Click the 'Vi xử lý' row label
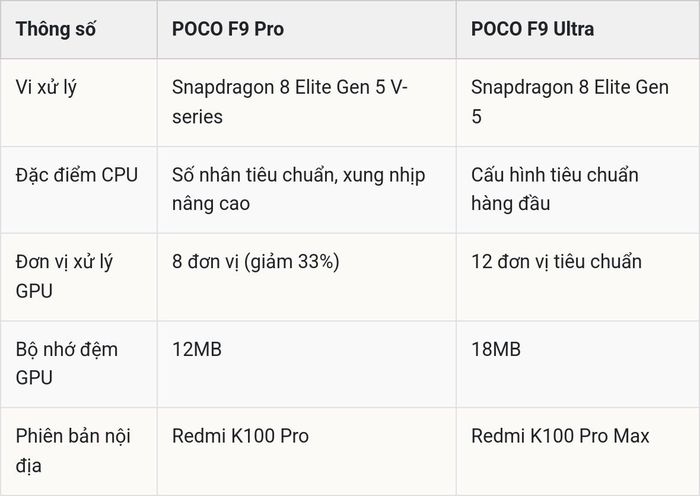This screenshot has height=496, width=700. (46, 88)
